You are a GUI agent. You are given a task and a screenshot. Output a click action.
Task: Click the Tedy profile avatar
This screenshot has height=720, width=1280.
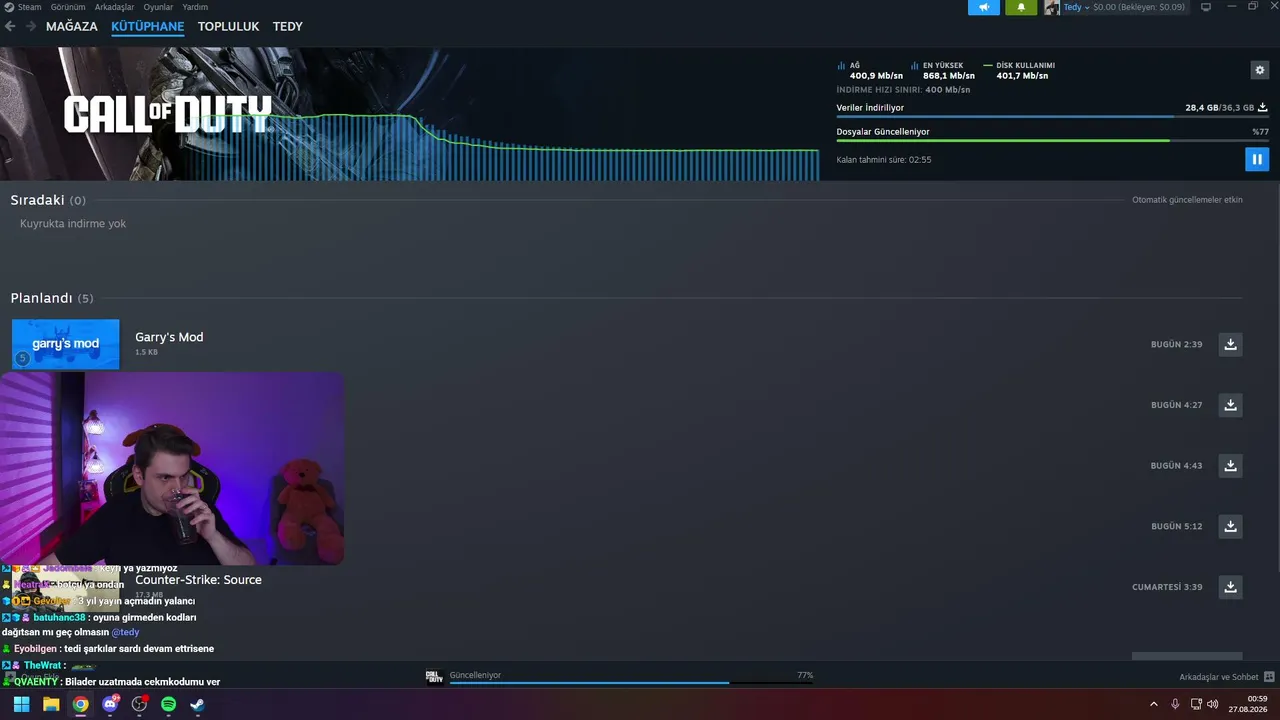pyautogui.click(x=1052, y=8)
